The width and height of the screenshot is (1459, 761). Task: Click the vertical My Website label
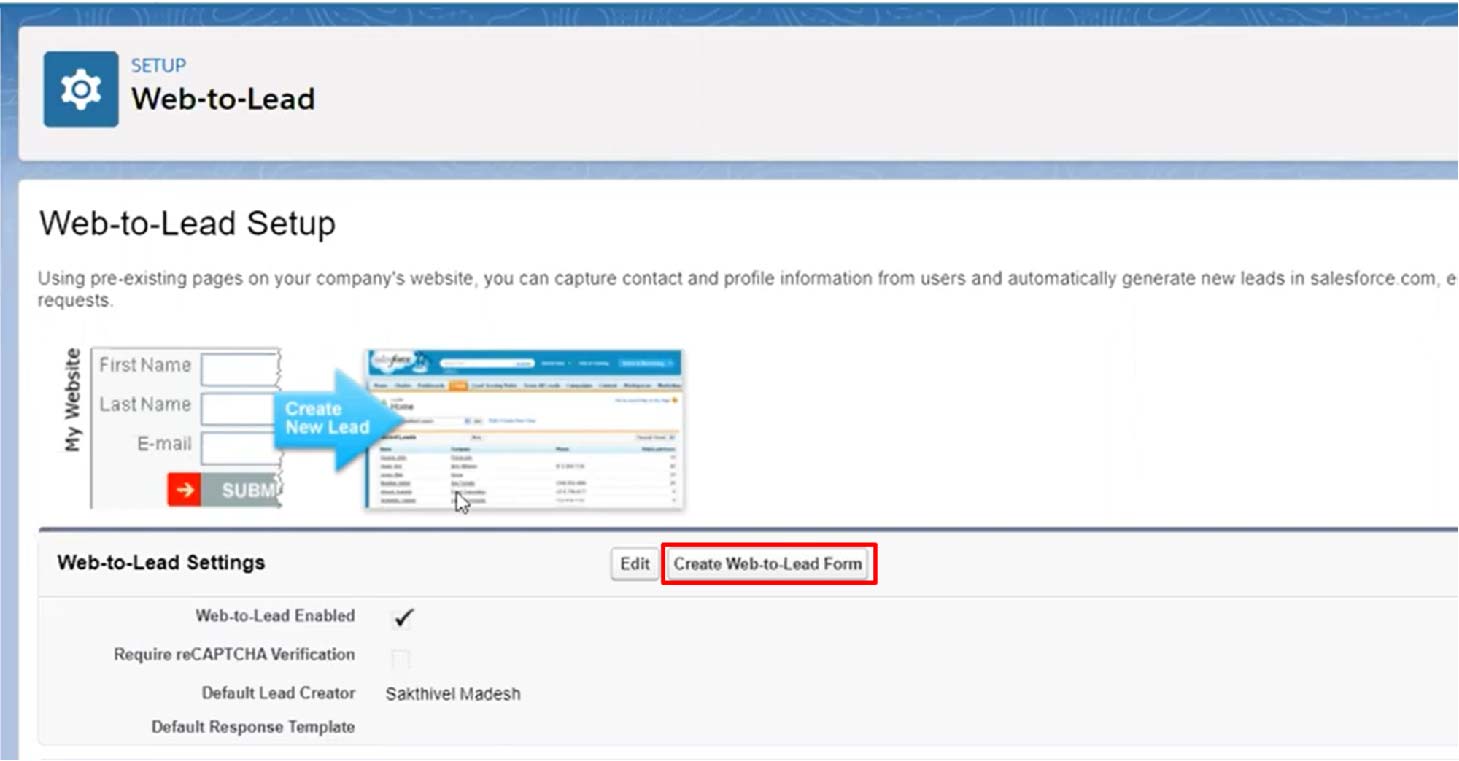pos(72,400)
